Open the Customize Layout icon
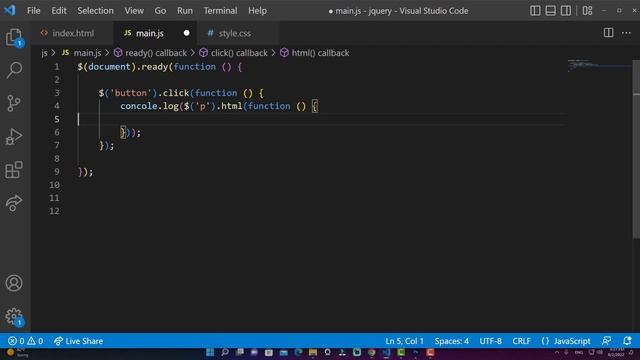Viewport: 640px width, 360px height. 587,11
